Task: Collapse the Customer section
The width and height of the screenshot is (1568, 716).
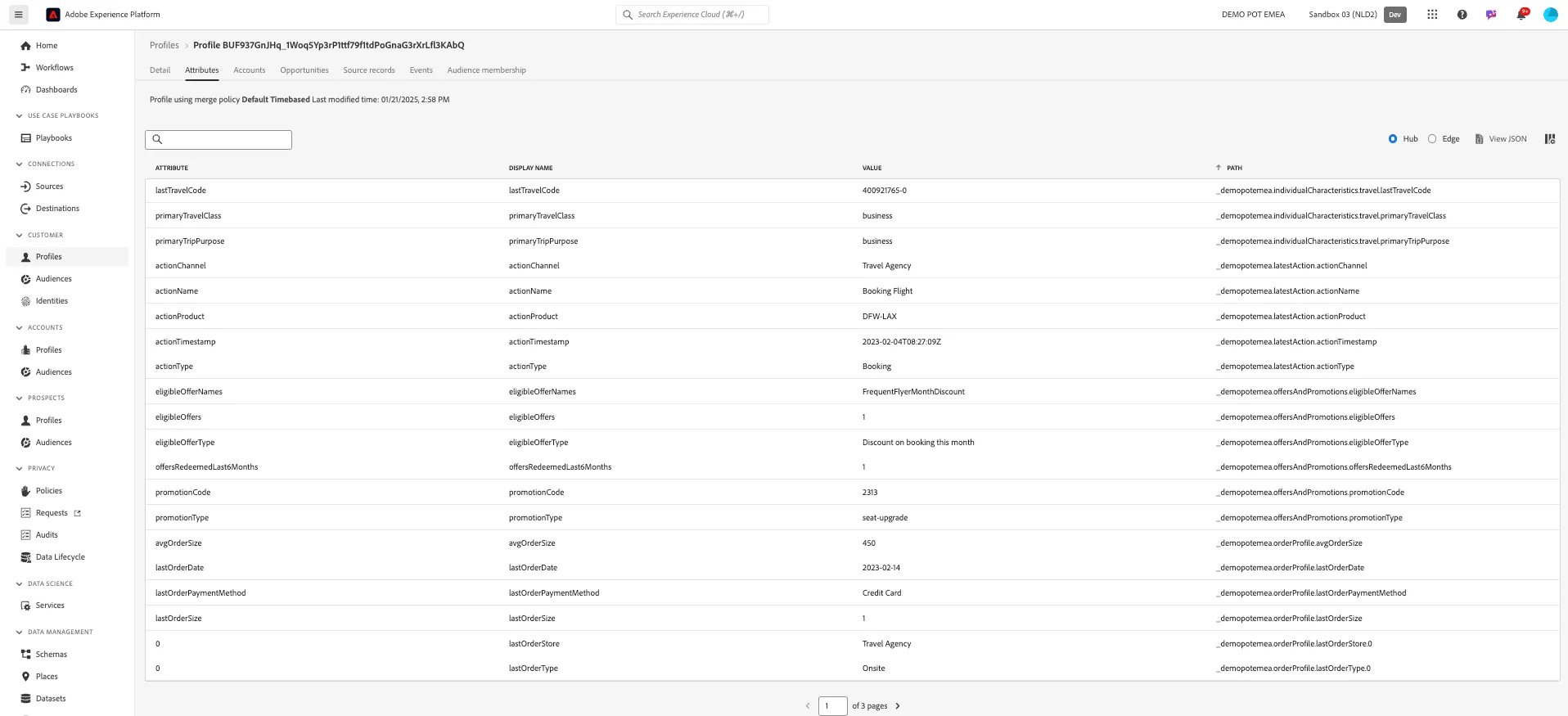Action: click(x=20, y=236)
